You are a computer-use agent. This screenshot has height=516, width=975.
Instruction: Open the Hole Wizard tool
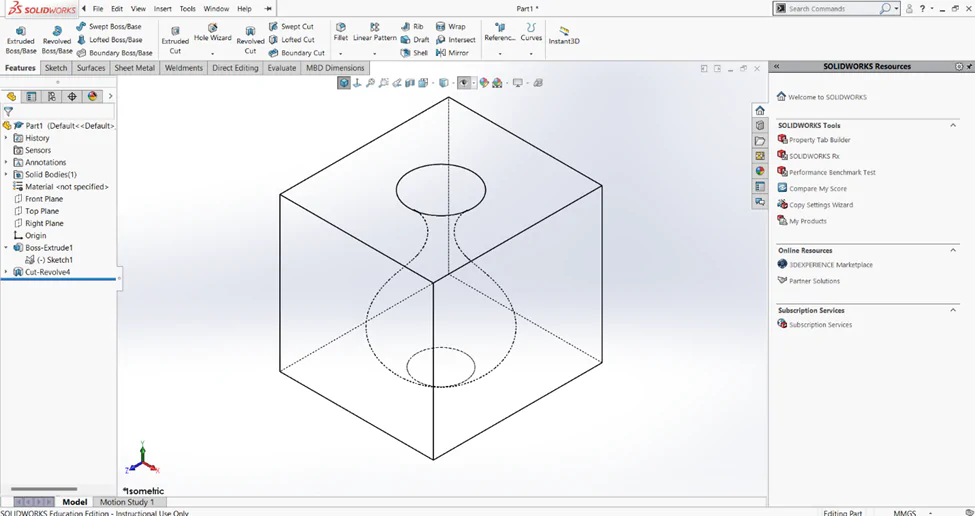(213, 33)
